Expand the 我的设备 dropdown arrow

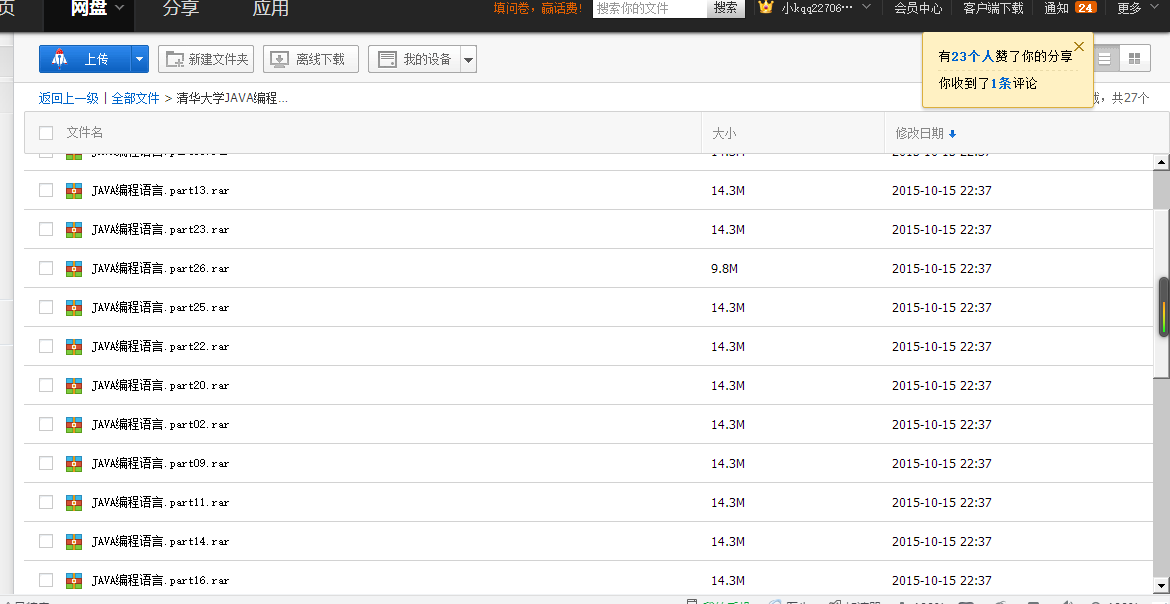(468, 59)
